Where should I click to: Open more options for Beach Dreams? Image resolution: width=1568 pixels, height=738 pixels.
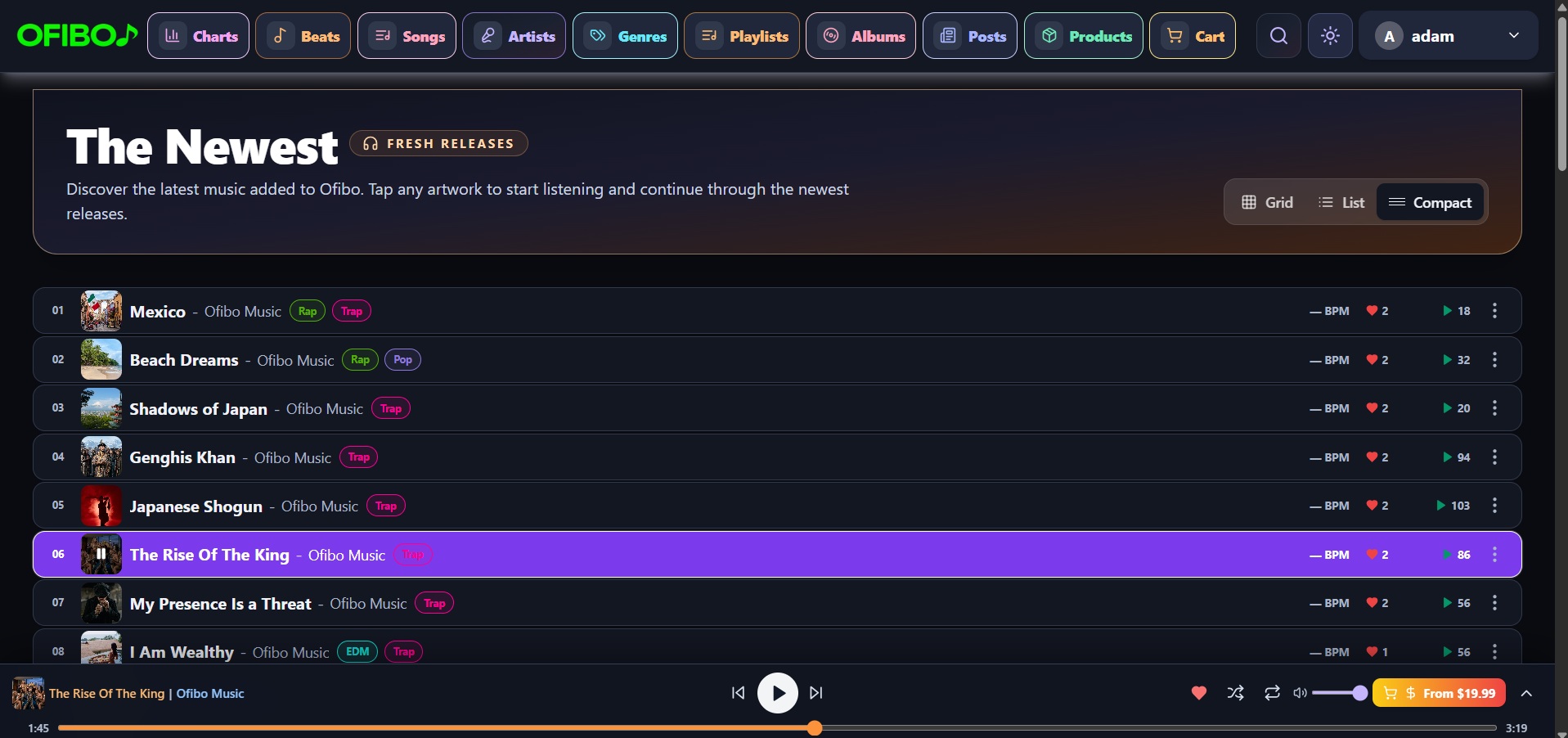(1494, 360)
